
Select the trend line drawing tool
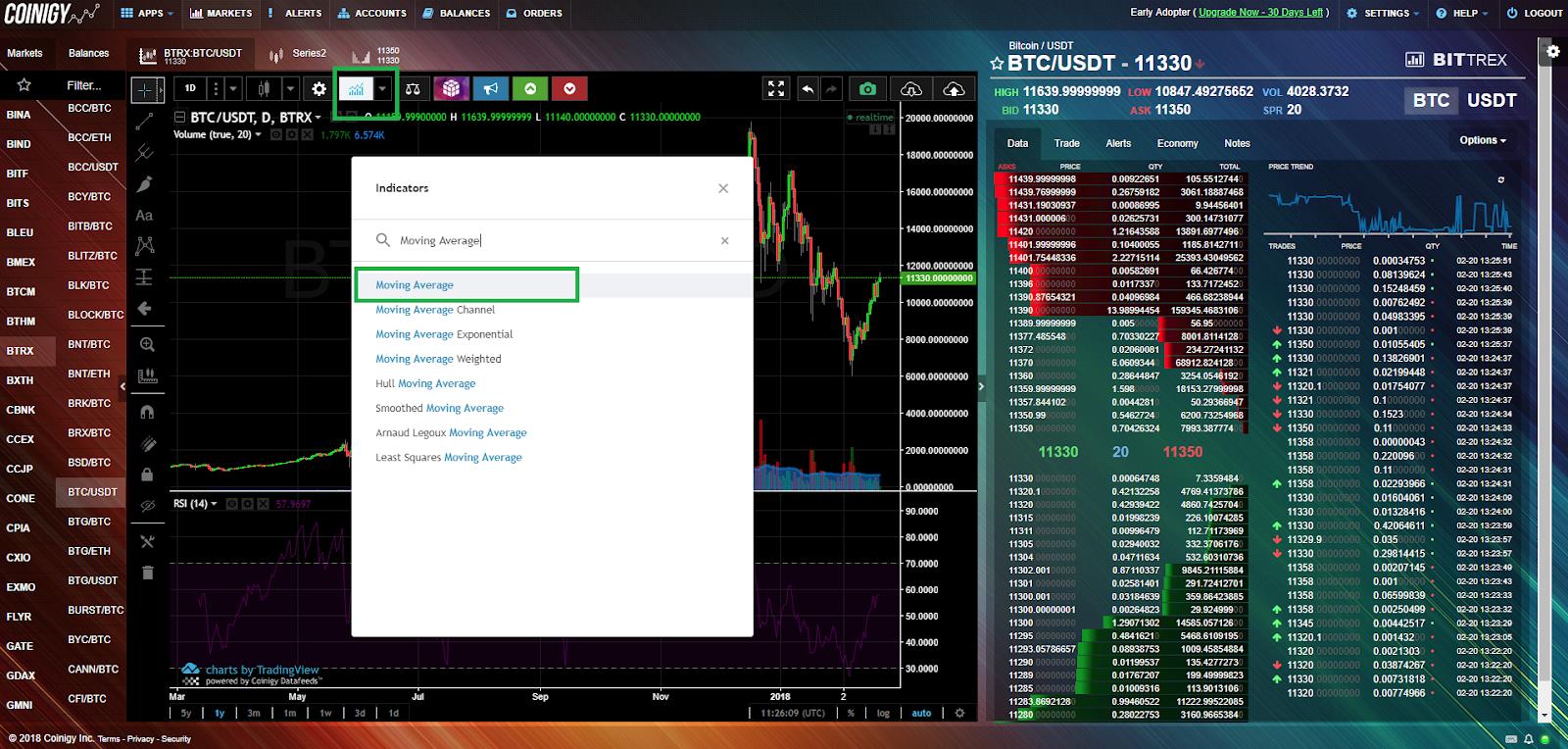145,122
